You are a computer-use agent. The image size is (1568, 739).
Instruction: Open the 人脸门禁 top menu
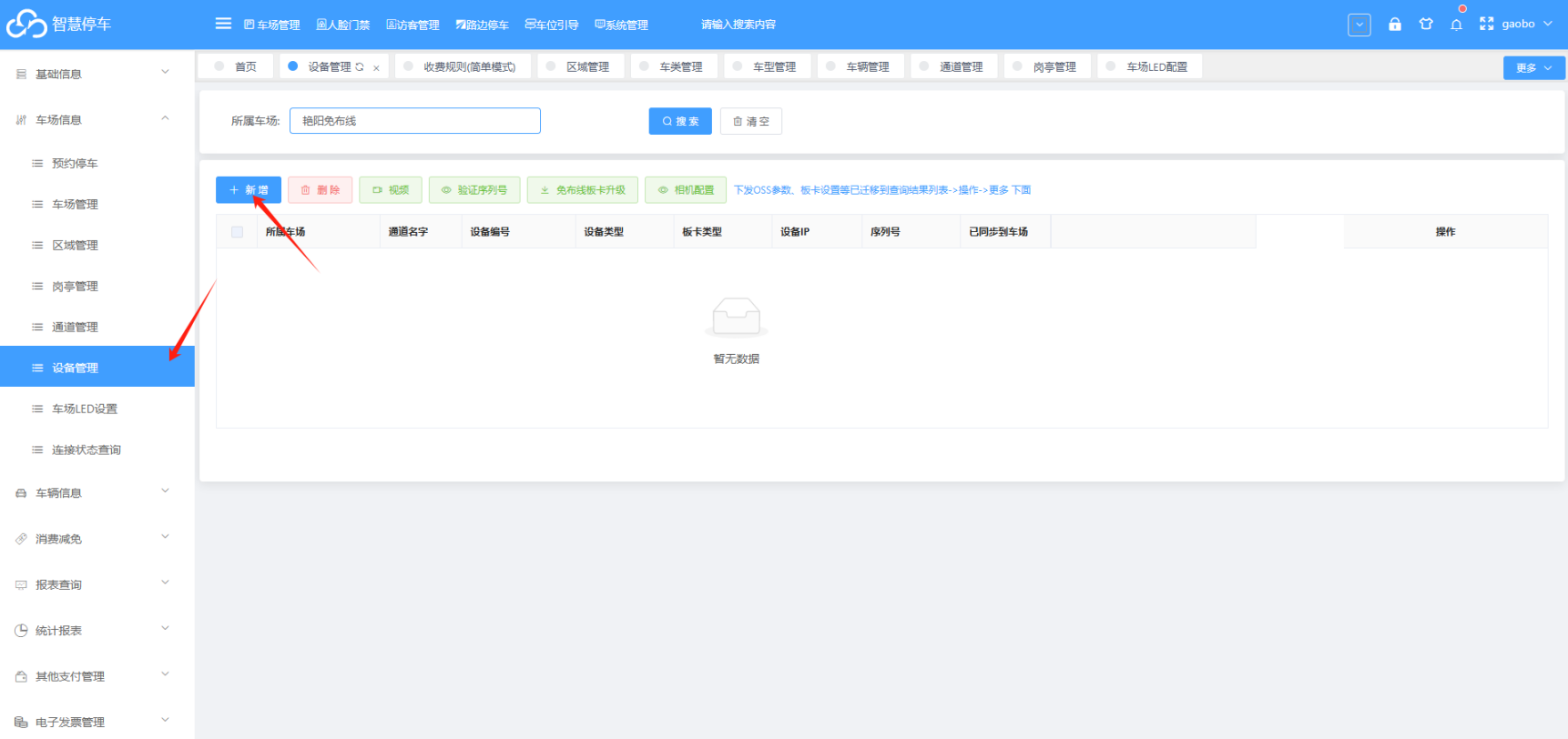point(343,25)
